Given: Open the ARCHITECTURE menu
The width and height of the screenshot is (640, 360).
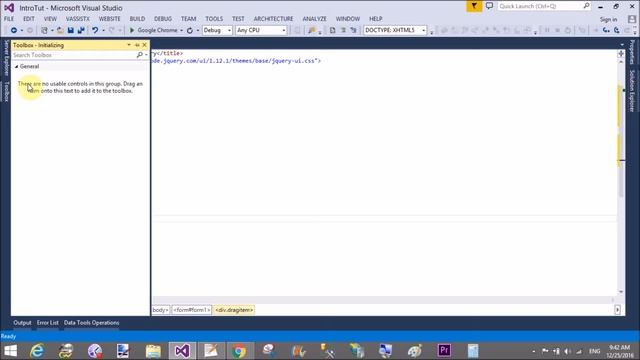Looking at the screenshot, I should pyautogui.click(x=273, y=19).
